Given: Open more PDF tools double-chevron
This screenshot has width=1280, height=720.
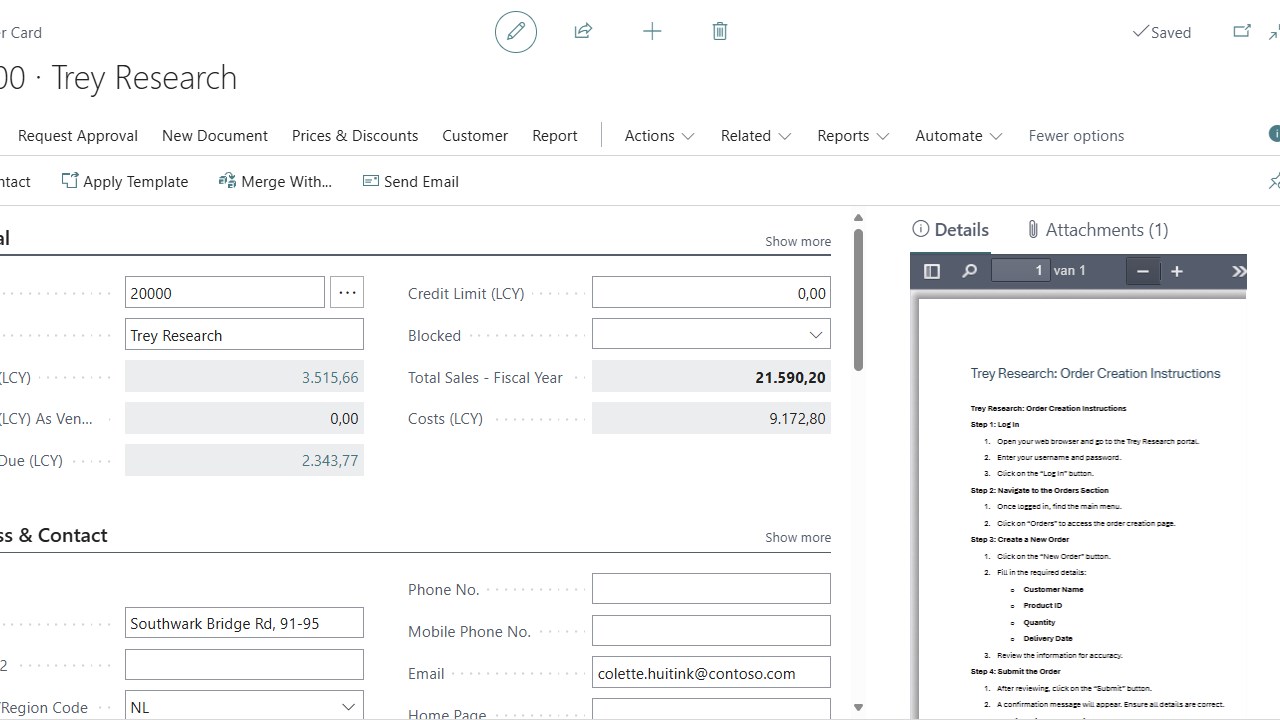Looking at the screenshot, I should click(1239, 271).
